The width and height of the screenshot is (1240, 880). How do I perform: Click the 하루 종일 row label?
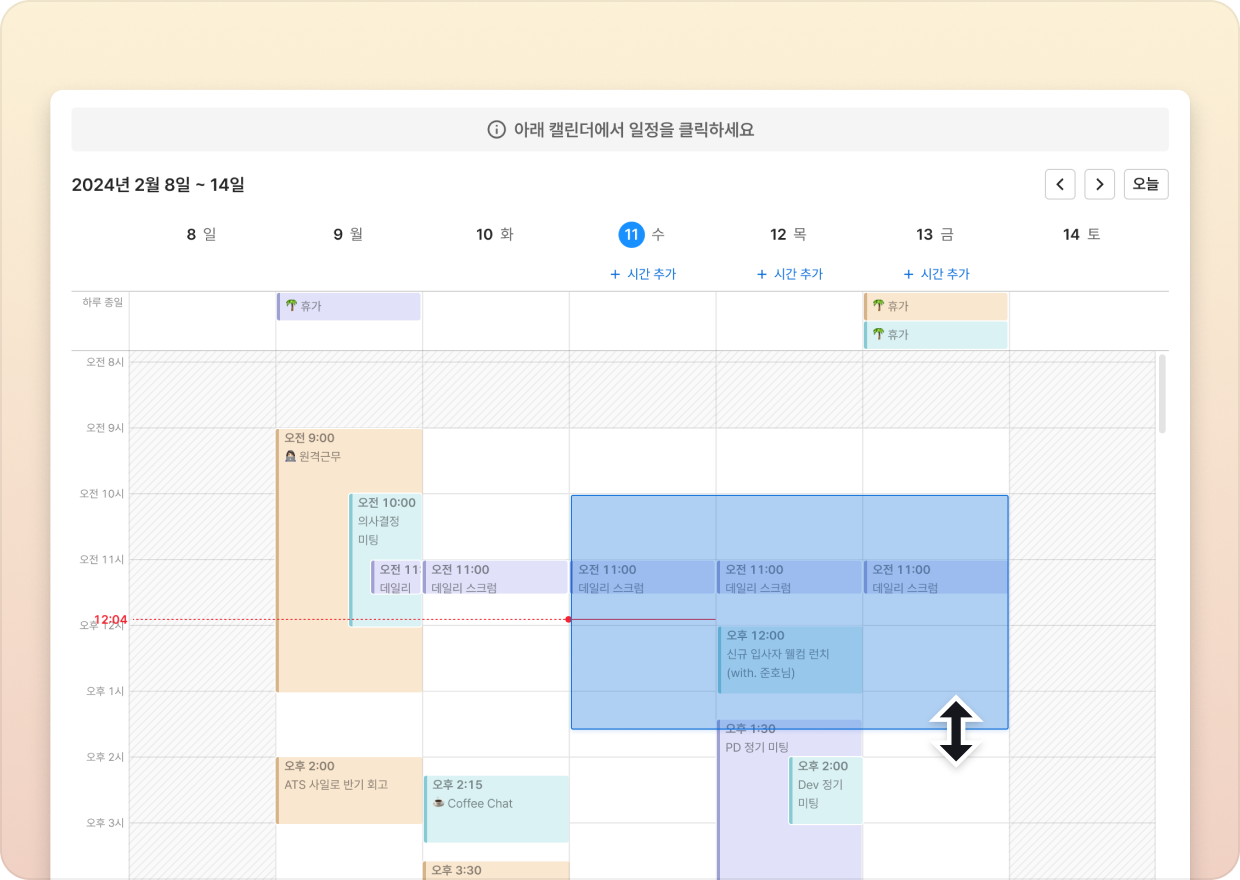click(x=103, y=301)
